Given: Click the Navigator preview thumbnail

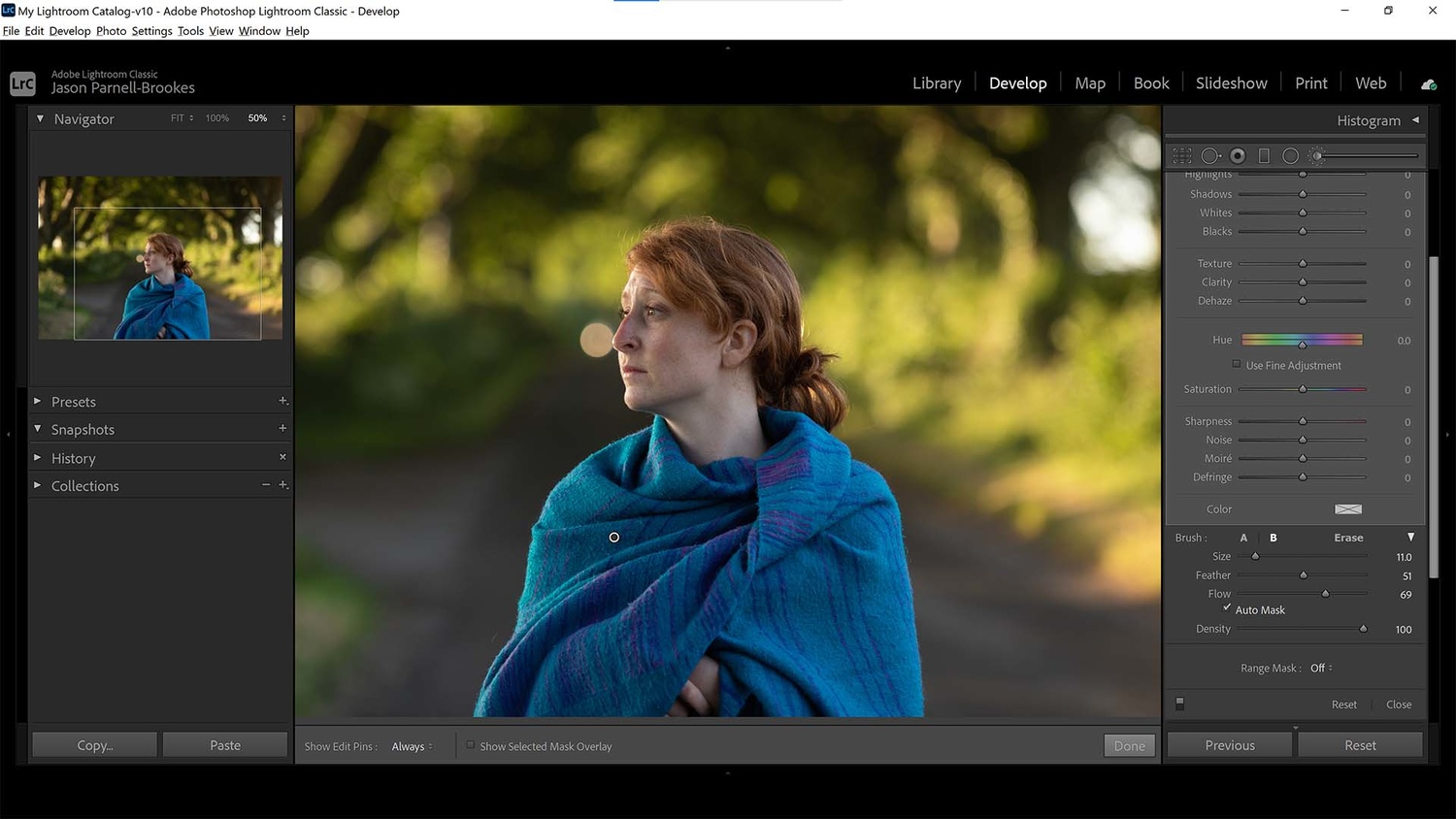Looking at the screenshot, I should 159,258.
